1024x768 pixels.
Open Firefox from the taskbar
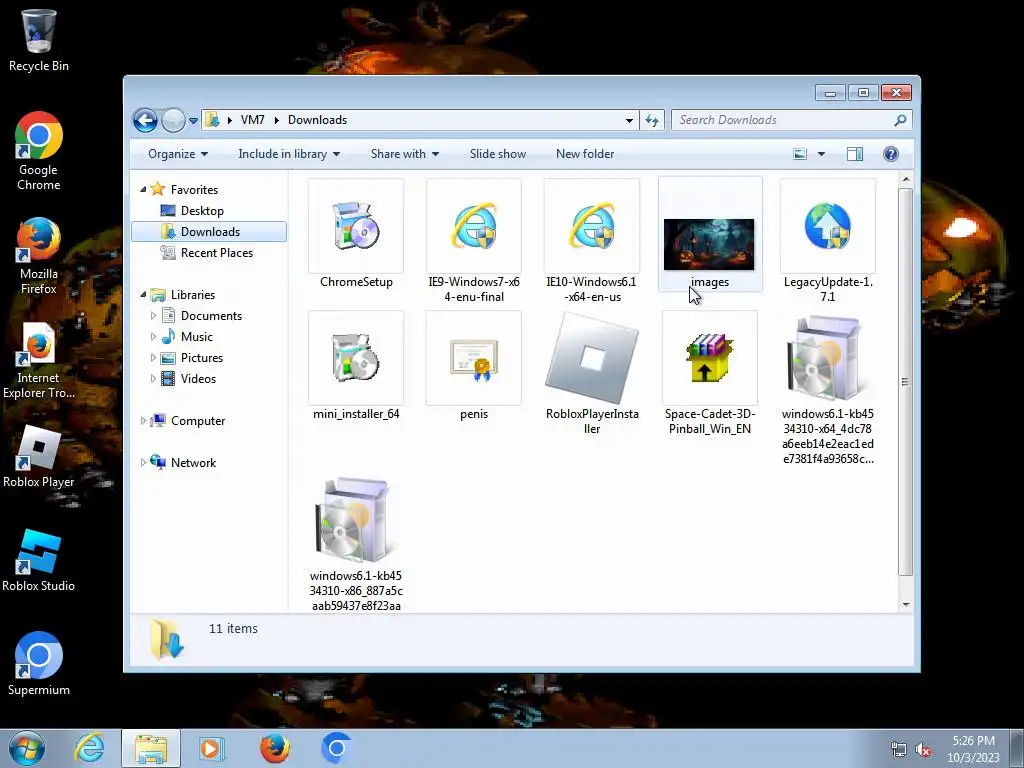[275, 748]
